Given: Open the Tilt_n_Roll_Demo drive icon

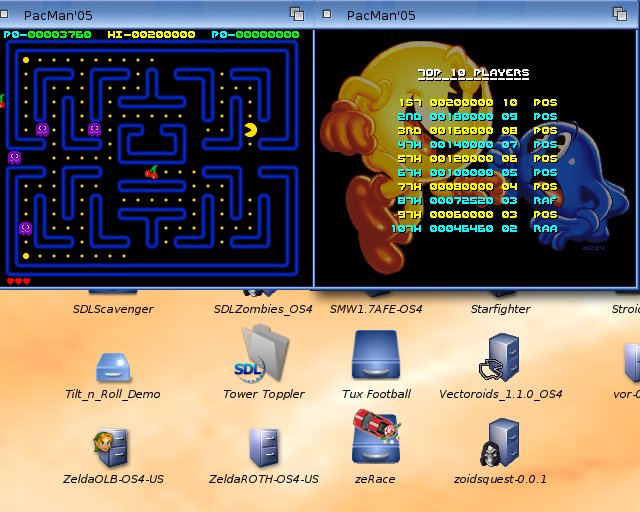Looking at the screenshot, I should 113,367.
